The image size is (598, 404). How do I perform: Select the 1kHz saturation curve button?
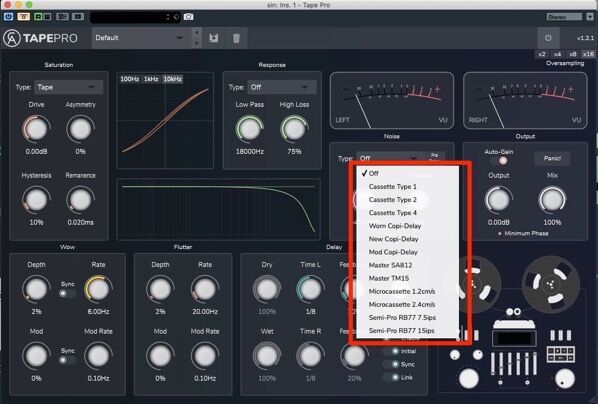click(x=151, y=79)
